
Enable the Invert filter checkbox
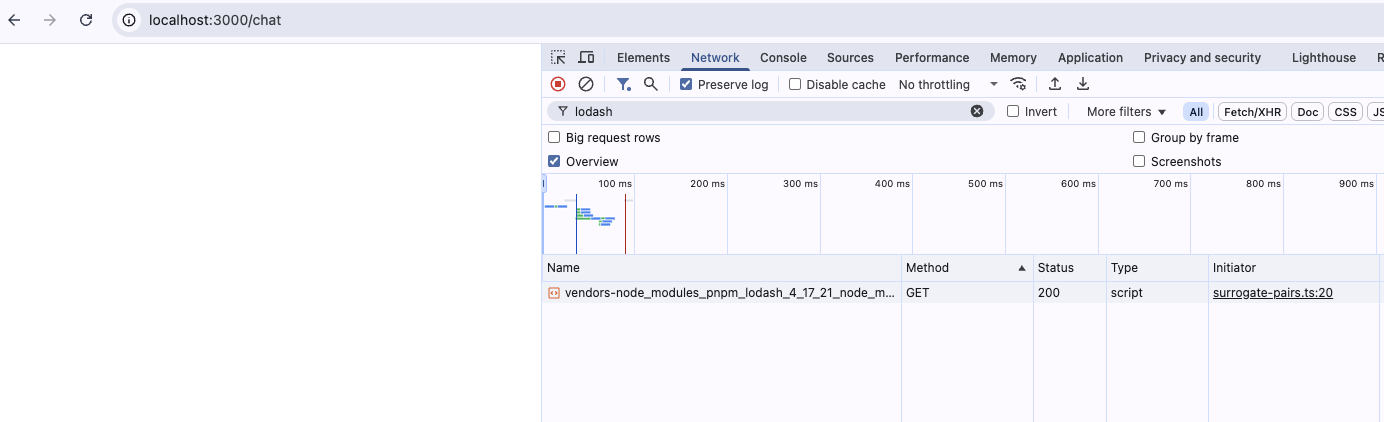tap(1013, 111)
